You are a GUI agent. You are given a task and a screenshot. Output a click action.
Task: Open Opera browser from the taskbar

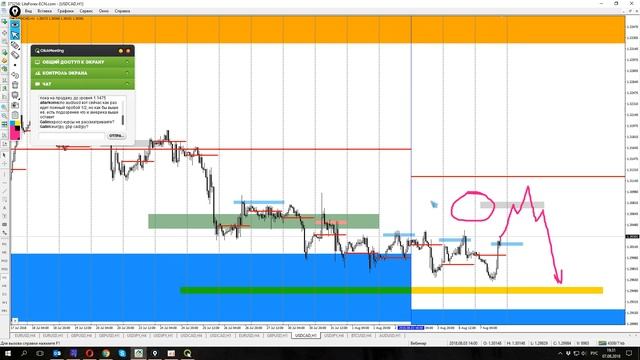click(x=89, y=353)
